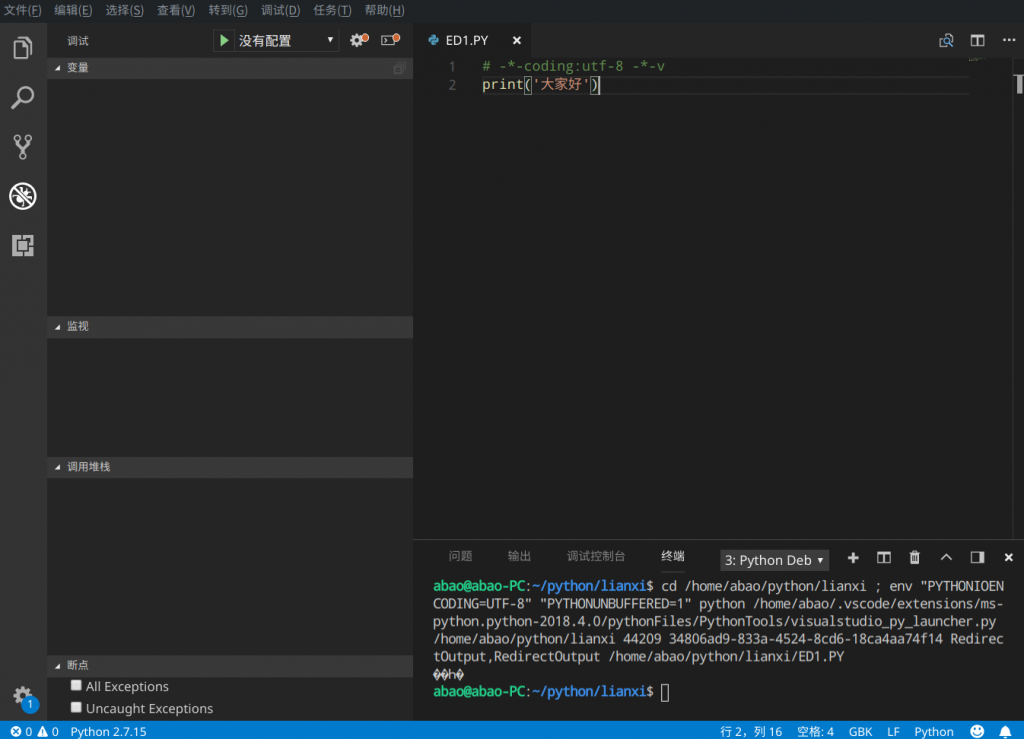Screen dimensions: 1024x739
Task: Open the Extensions view
Action: click(x=22, y=245)
